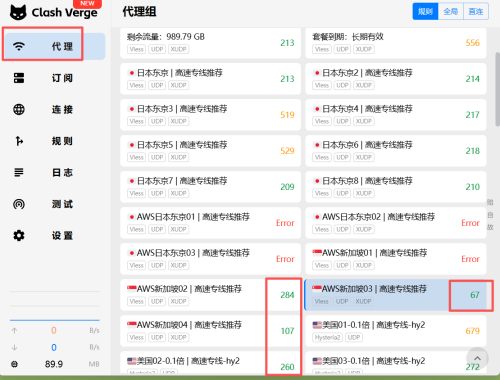Image resolution: width=500 pixels, height=380 pixels.
Task: Click the 连接 globe icon
Action: click(19, 109)
